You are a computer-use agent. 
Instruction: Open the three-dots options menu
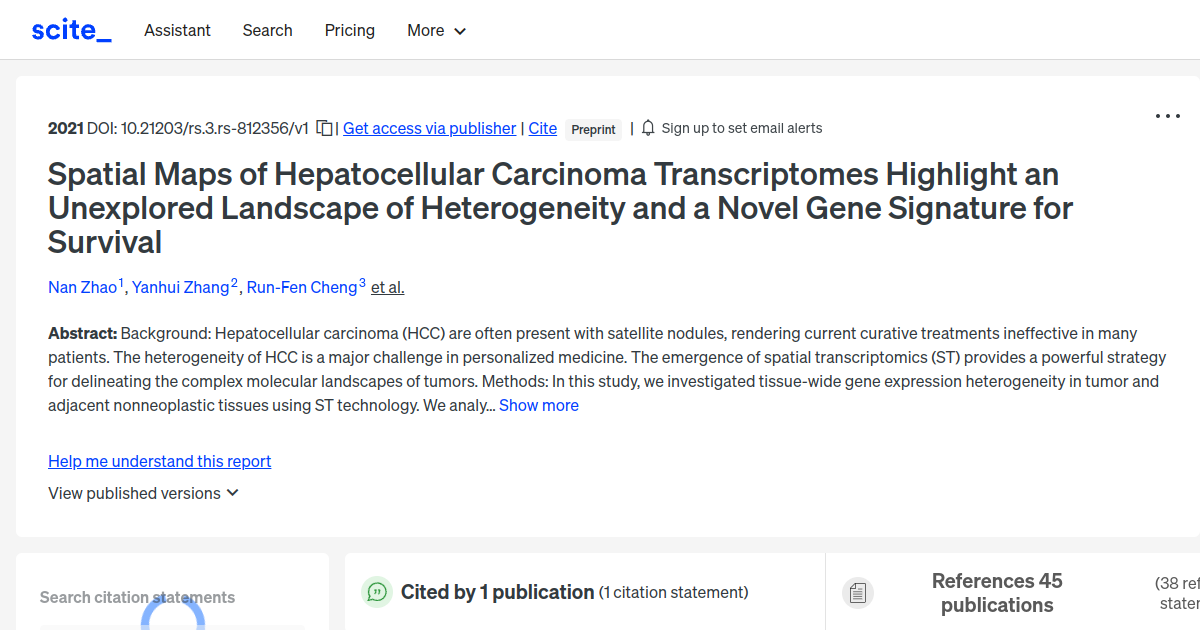click(x=1167, y=116)
